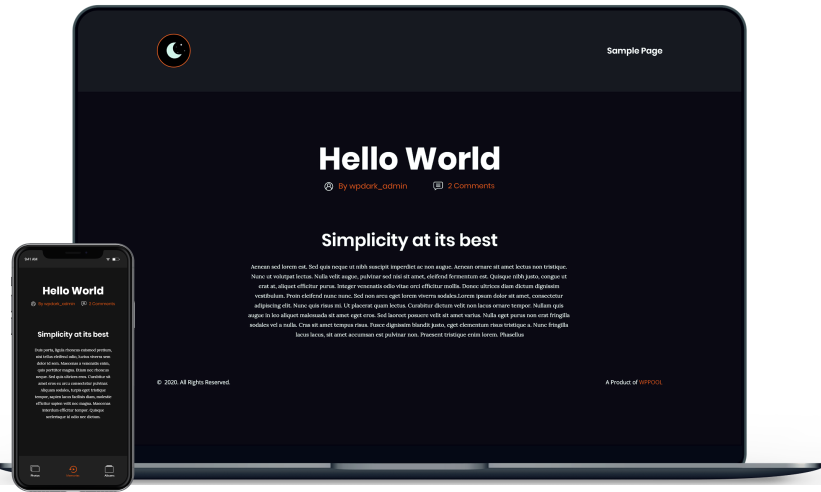The image size is (821, 492).
Task: Open the Sample Page menu item
Action: coord(634,51)
